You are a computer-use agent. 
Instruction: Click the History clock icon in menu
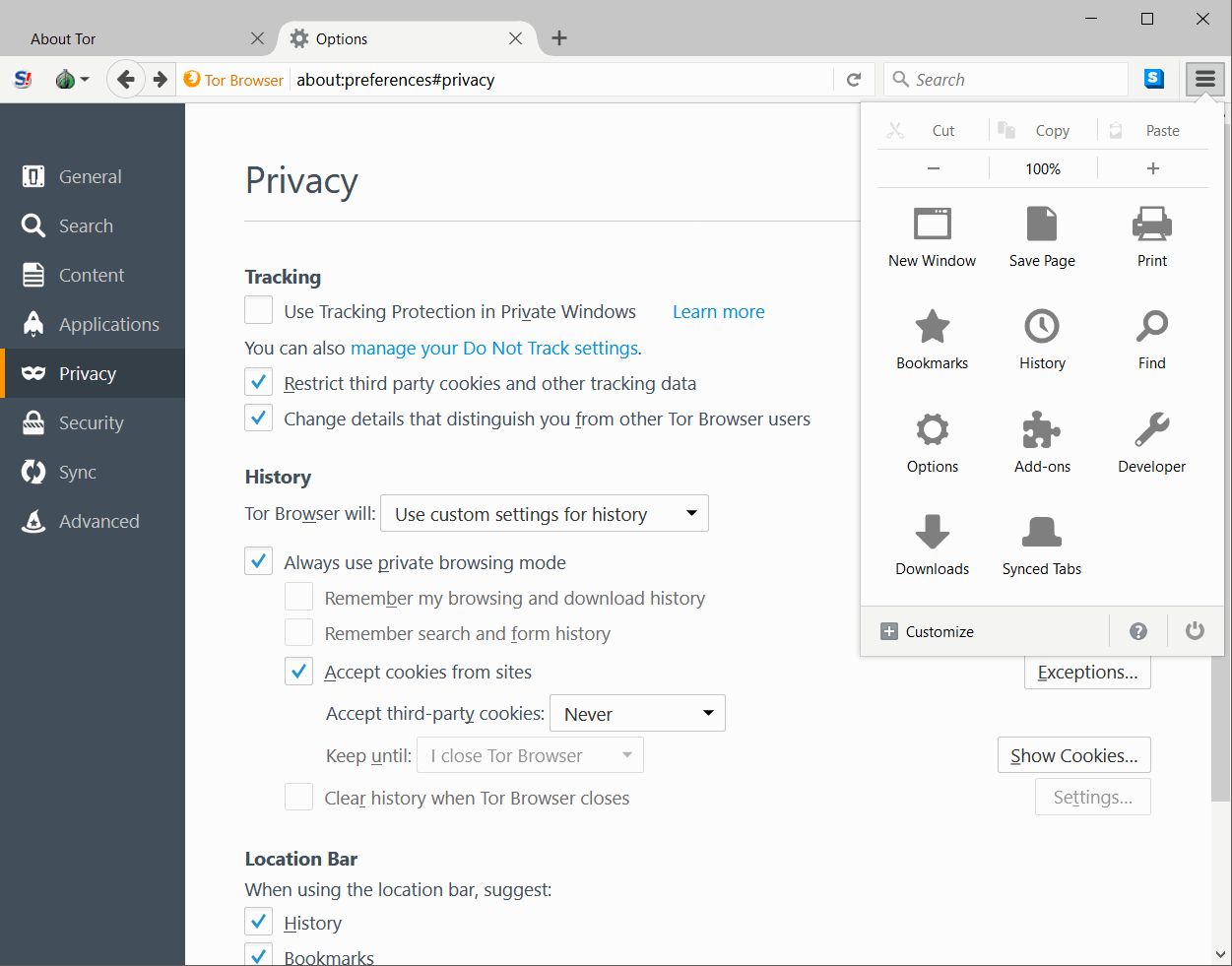click(1042, 327)
